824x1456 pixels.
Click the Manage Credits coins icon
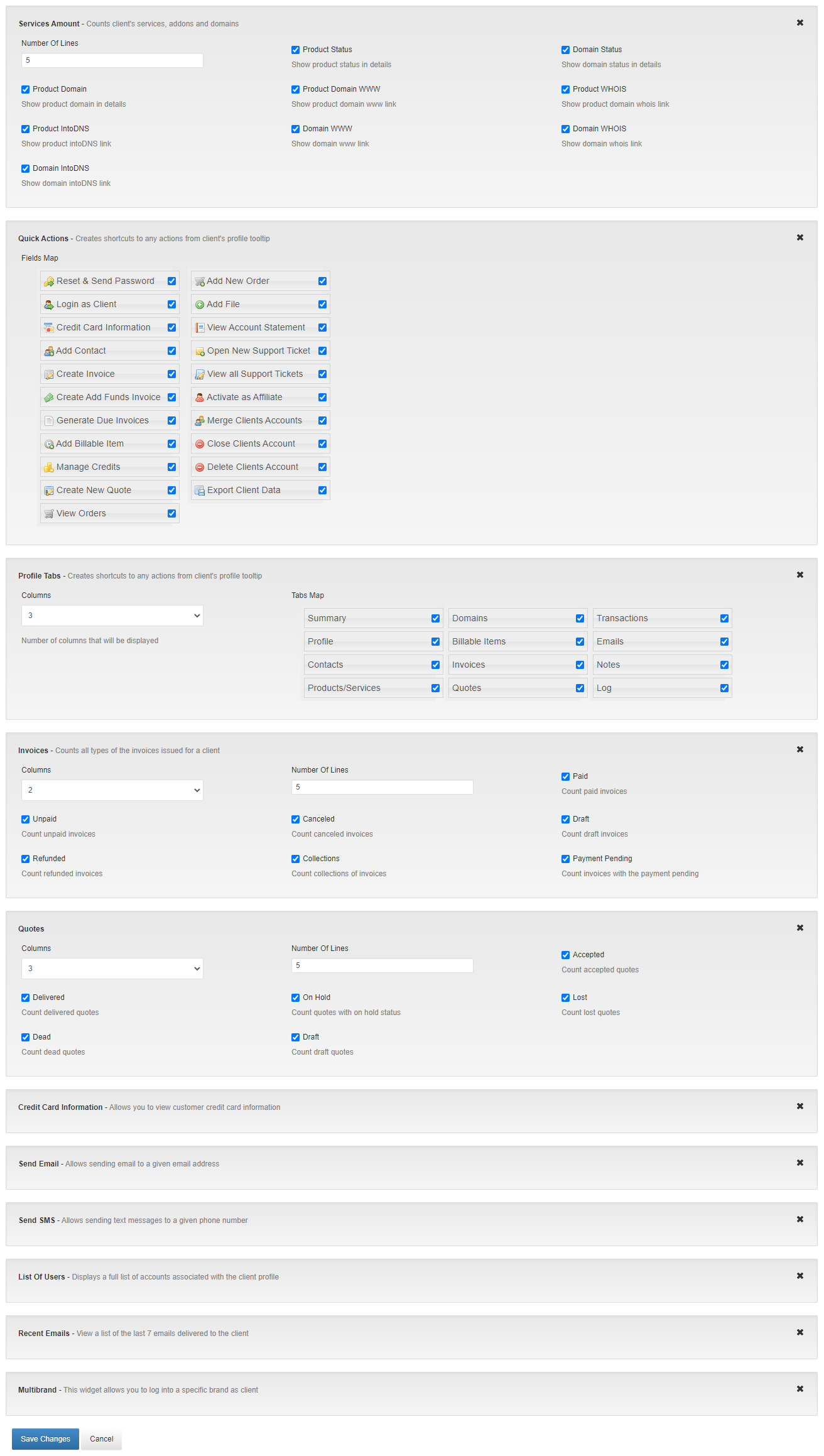[x=48, y=467]
